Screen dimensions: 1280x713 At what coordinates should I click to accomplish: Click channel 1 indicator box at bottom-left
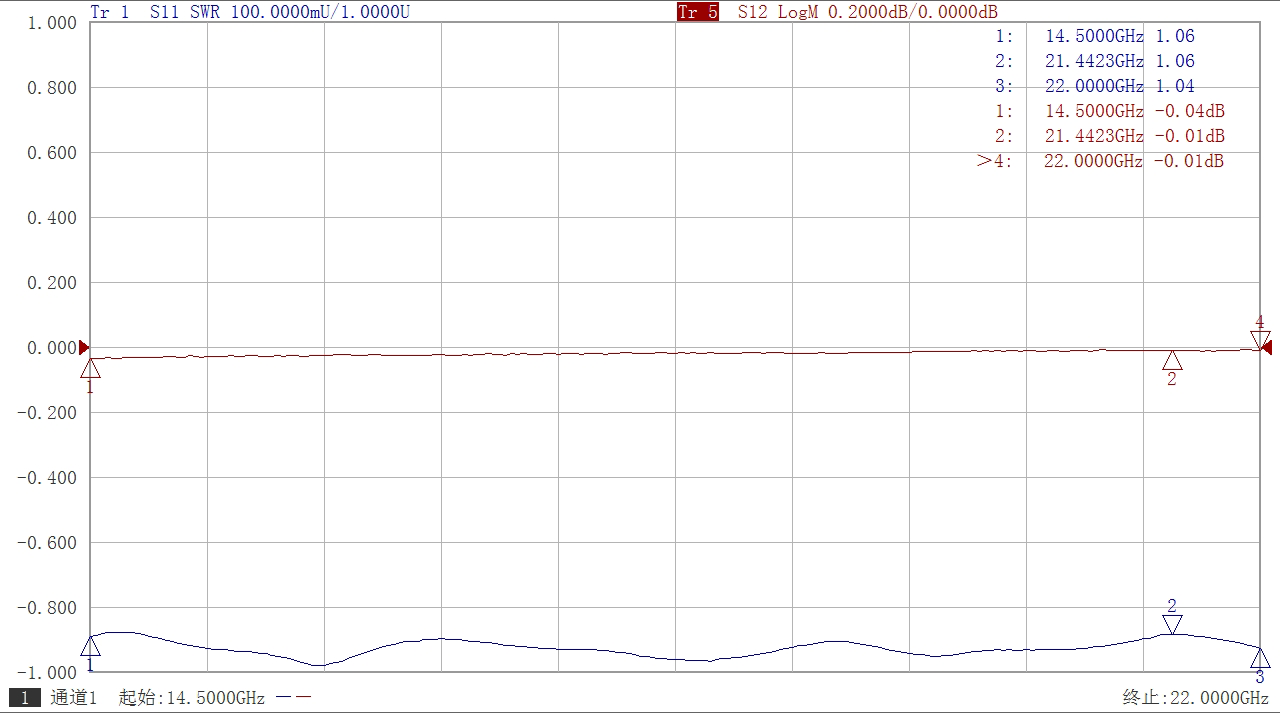pos(24,698)
